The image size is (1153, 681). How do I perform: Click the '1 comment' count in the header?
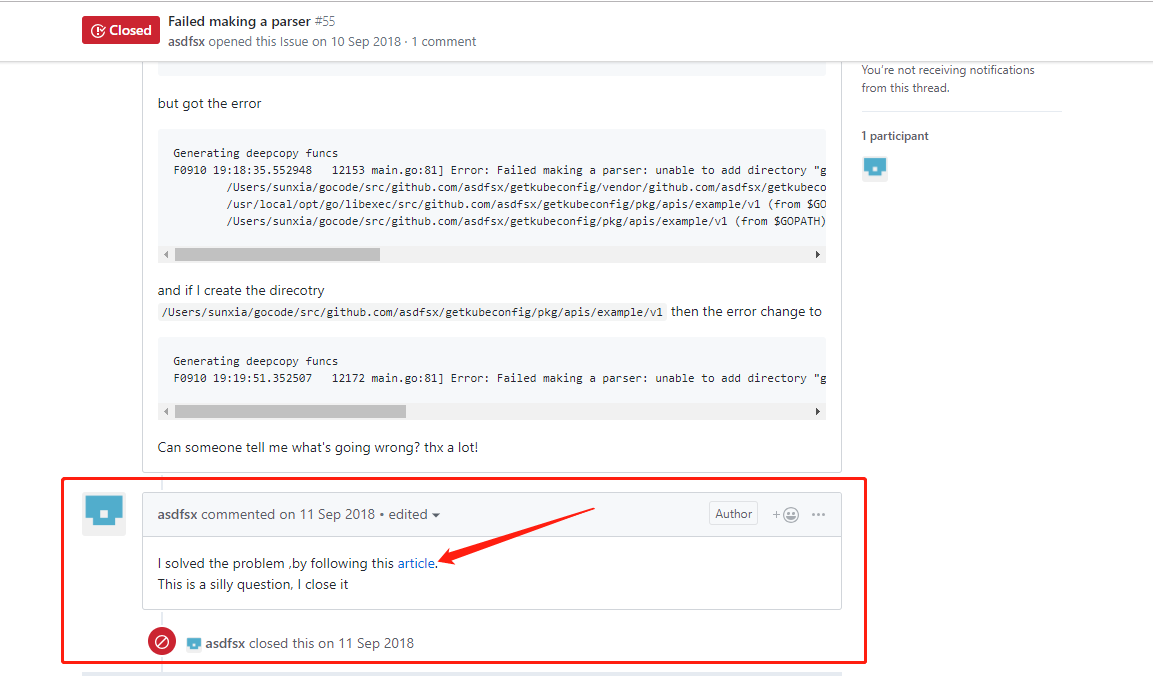pos(443,42)
